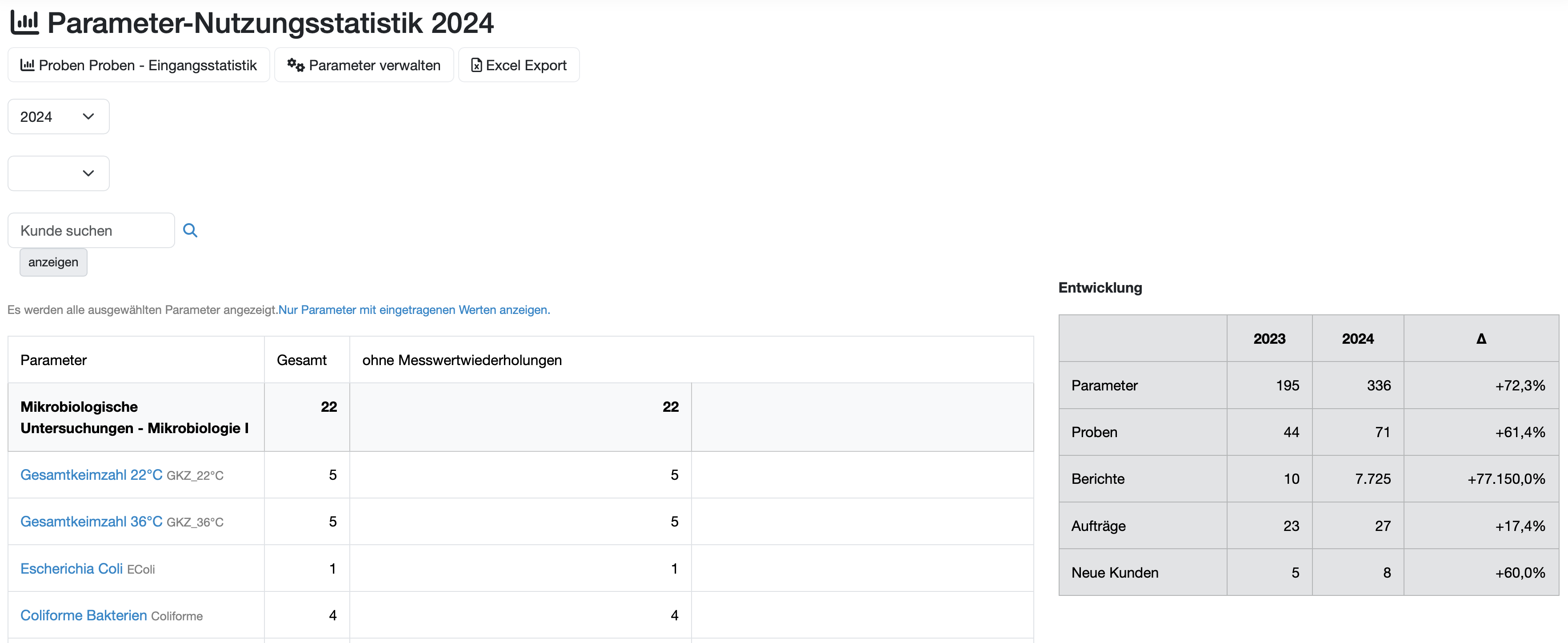The height and width of the screenshot is (643, 1568).
Task: Click the gears icon in Parameter verwalten
Action: pos(296,65)
